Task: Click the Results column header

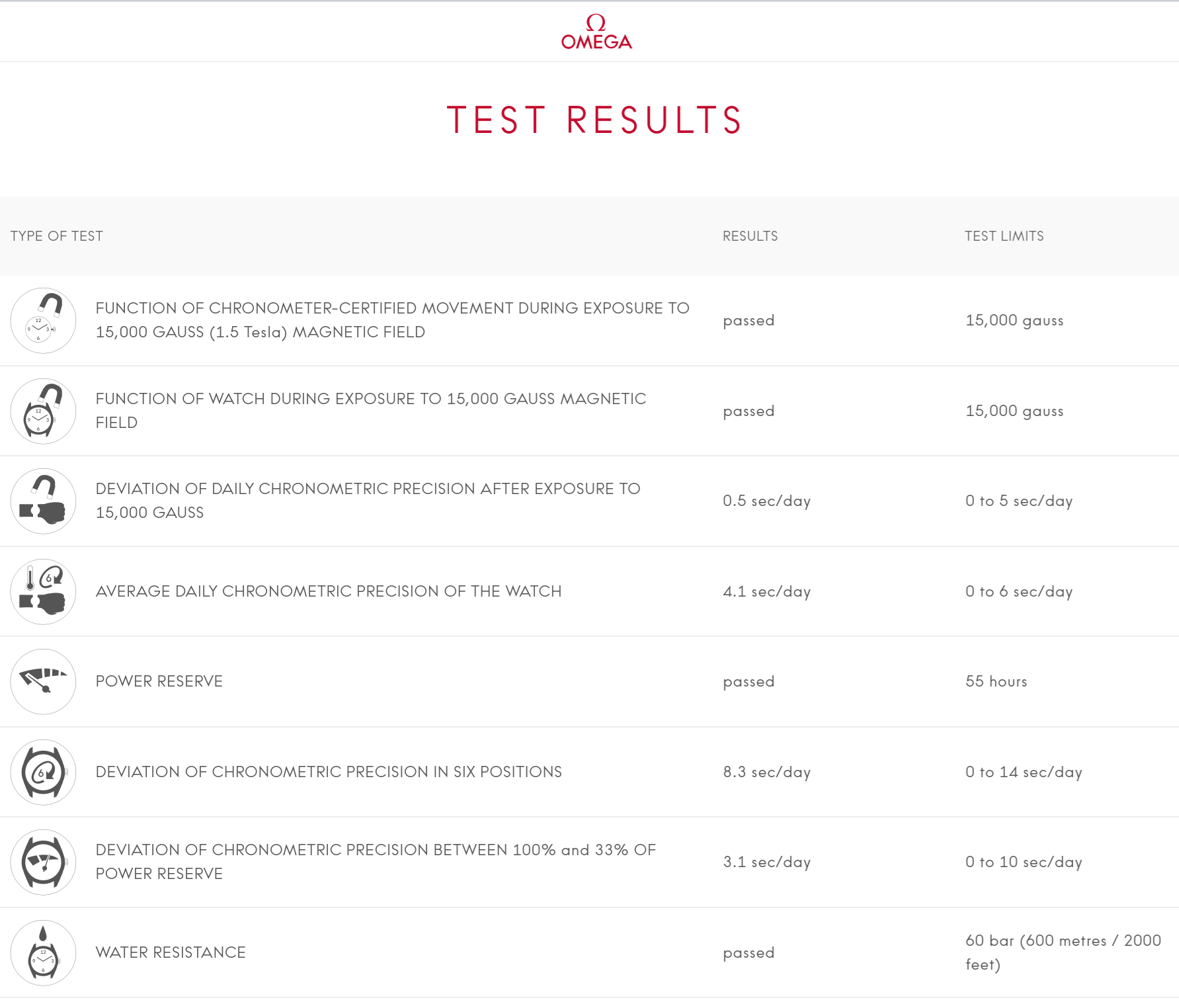Action: tap(750, 236)
